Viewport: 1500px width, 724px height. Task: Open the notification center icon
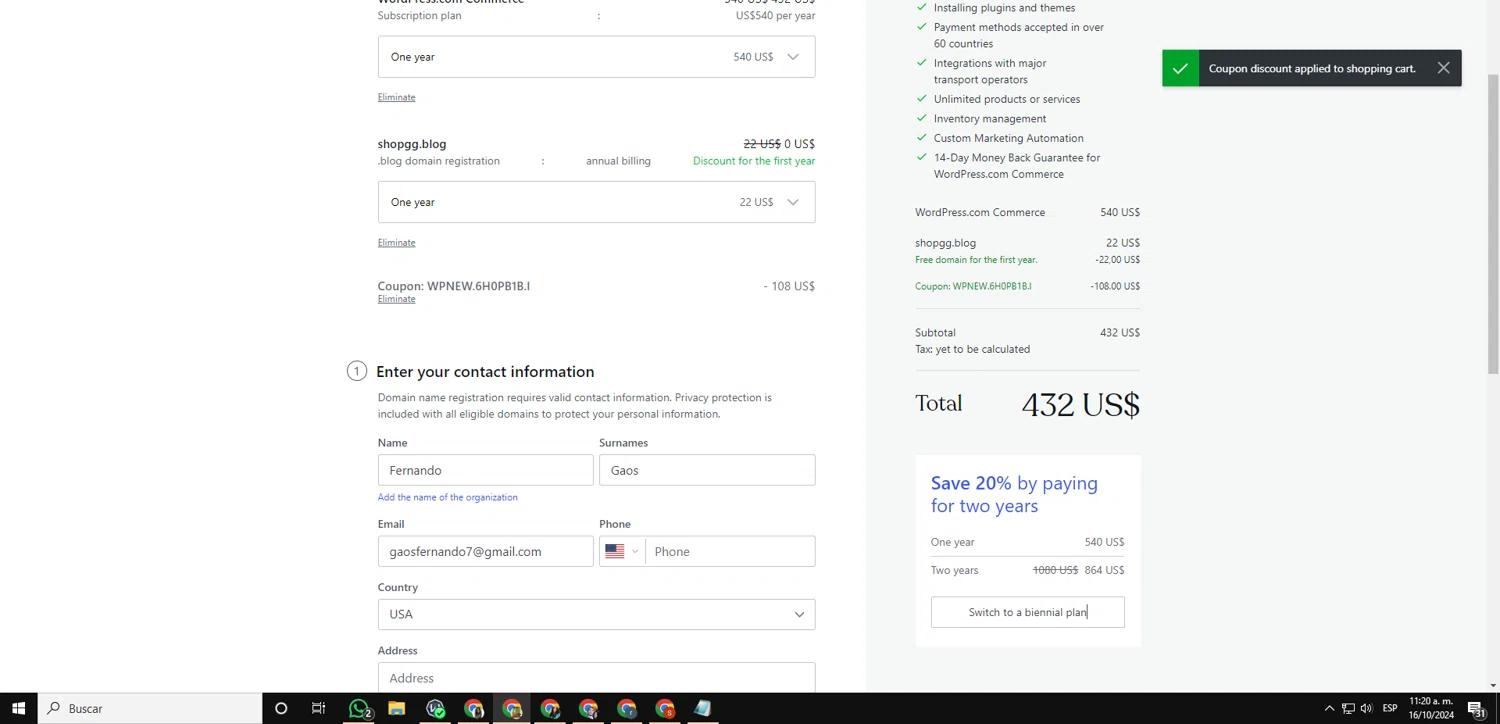pyautogui.click(x=1476, y=708)
